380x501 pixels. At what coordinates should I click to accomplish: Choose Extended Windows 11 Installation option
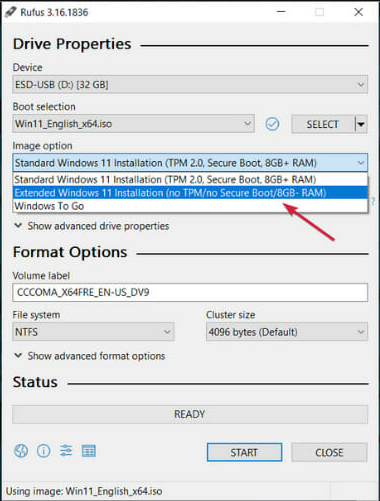pyautogui.click(x=190, y=193)
